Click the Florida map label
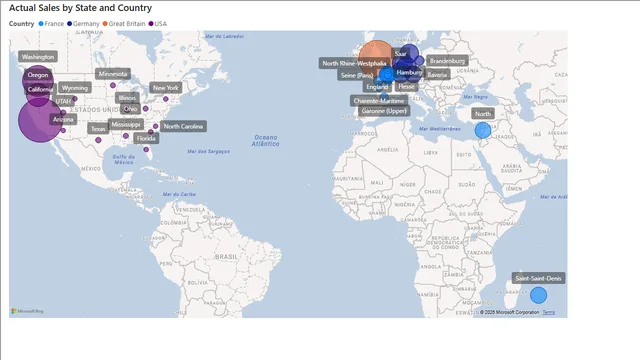Image resolution: width=640 pixels, height=360 pixels. point(146,138)
